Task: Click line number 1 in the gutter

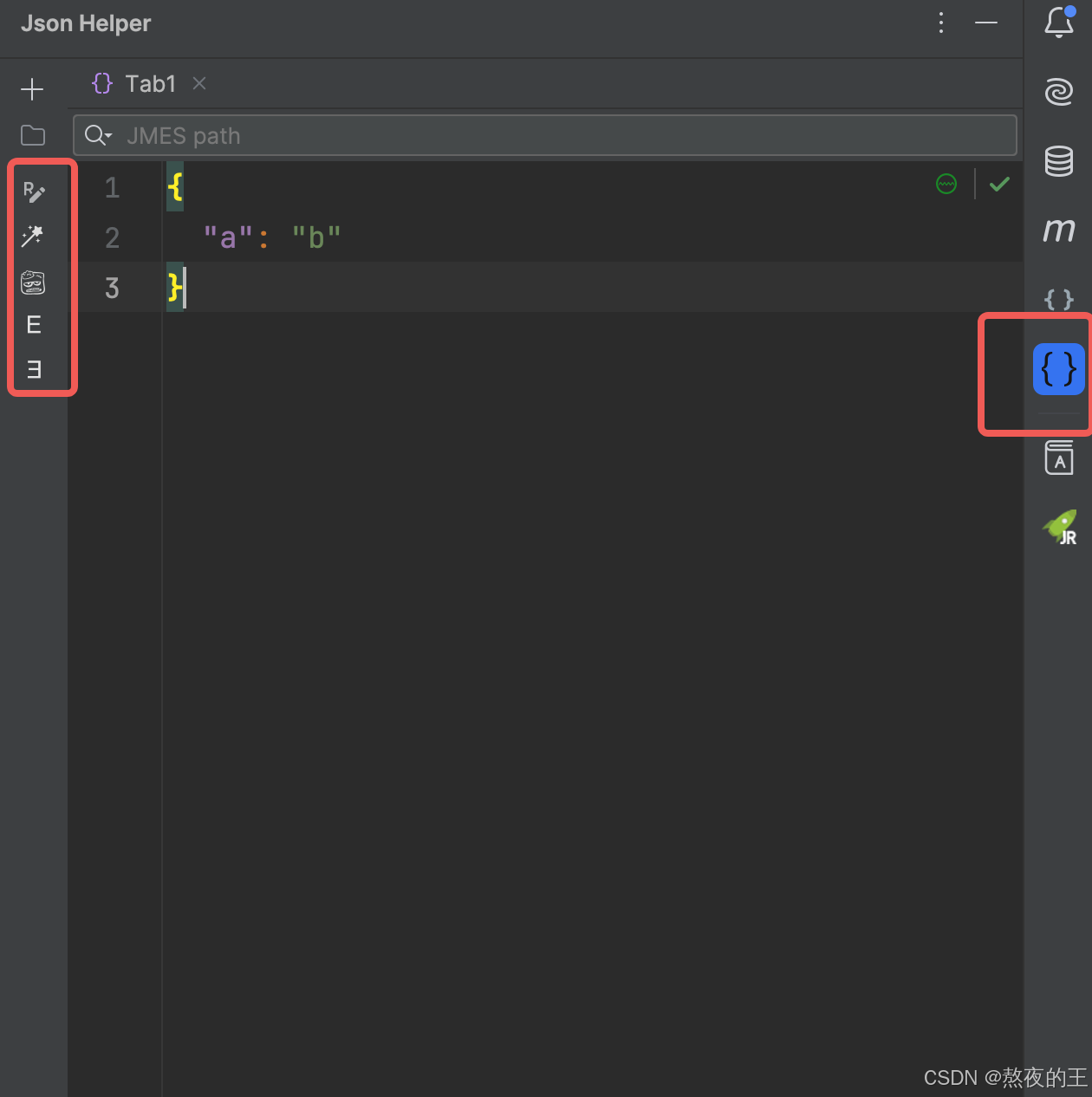Action: pos(113,188)
